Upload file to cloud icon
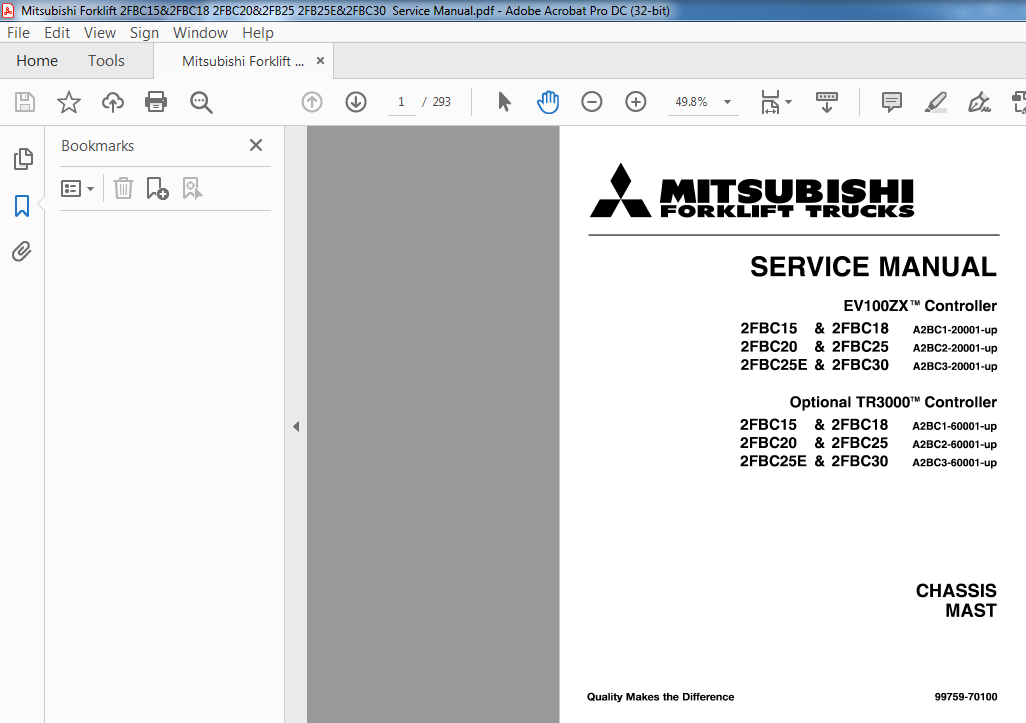The width and height of the screenshot is (1026, 723). pyautogui.click(x=113, y=102)
